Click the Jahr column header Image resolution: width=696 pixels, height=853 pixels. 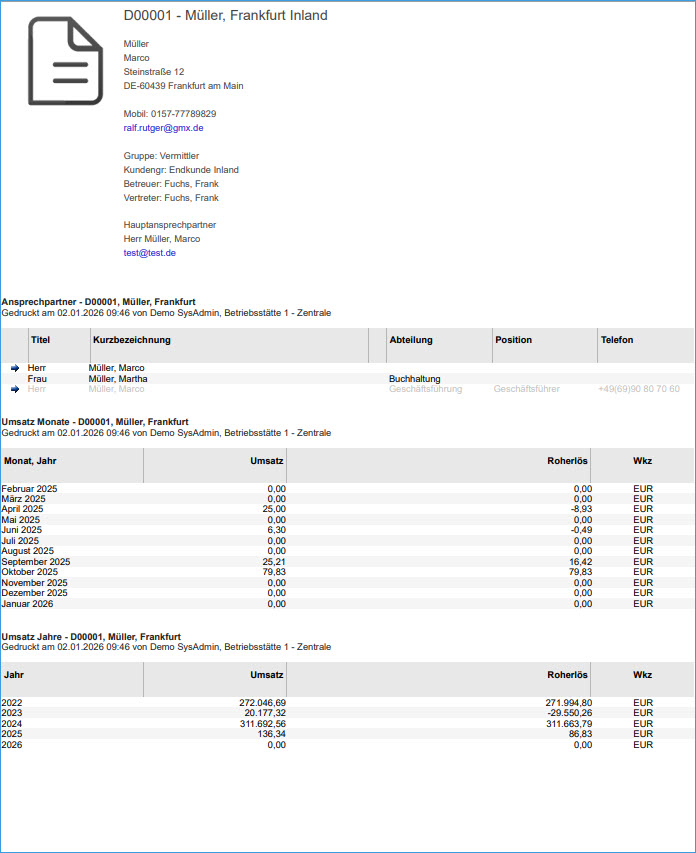tap(14, 675)
